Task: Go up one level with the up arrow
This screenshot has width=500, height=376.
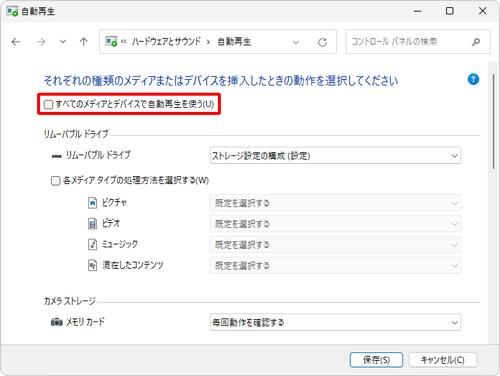Action: tap(84, 42)
